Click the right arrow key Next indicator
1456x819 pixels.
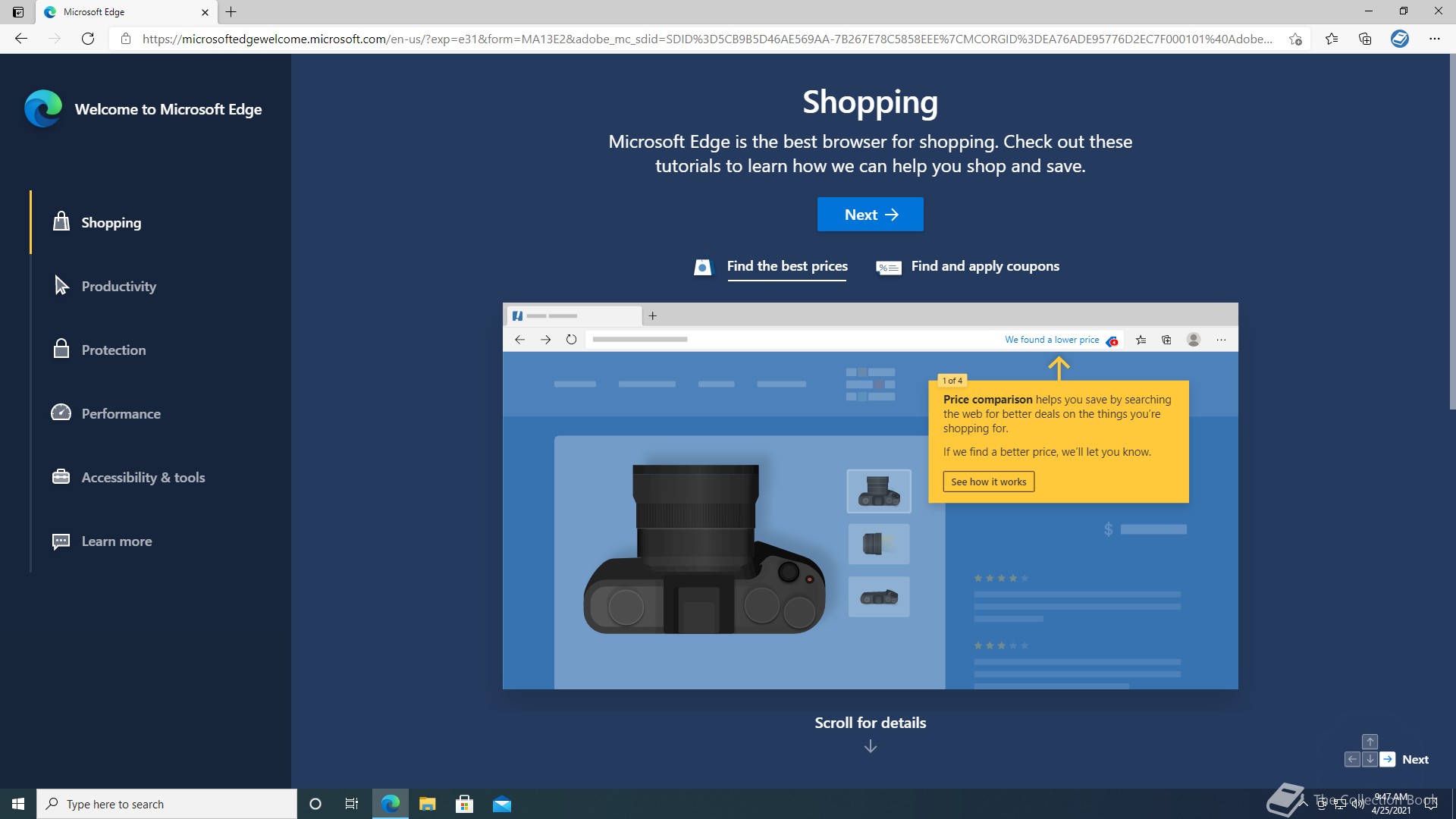coord(1388,759)
